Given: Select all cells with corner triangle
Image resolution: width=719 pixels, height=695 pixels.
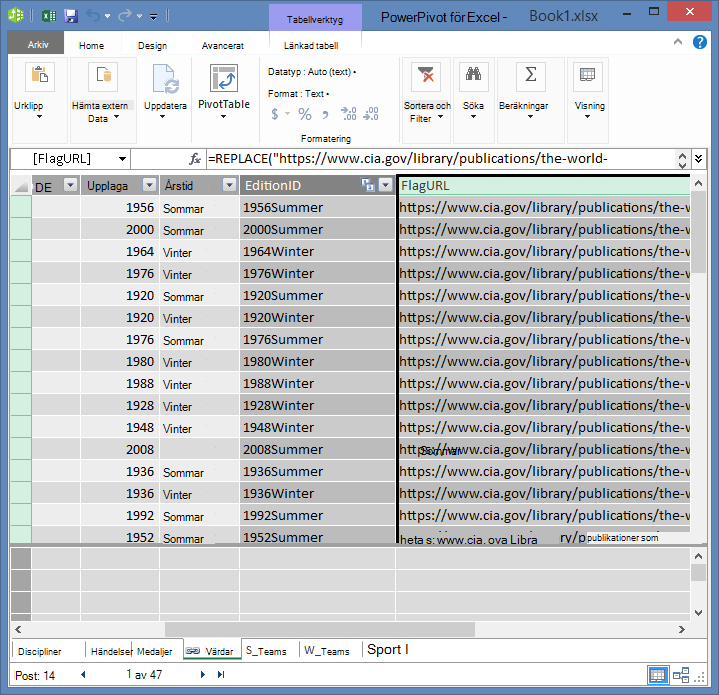Looking at the screenshot, I should pyautogui.click(x=22, y=186).
